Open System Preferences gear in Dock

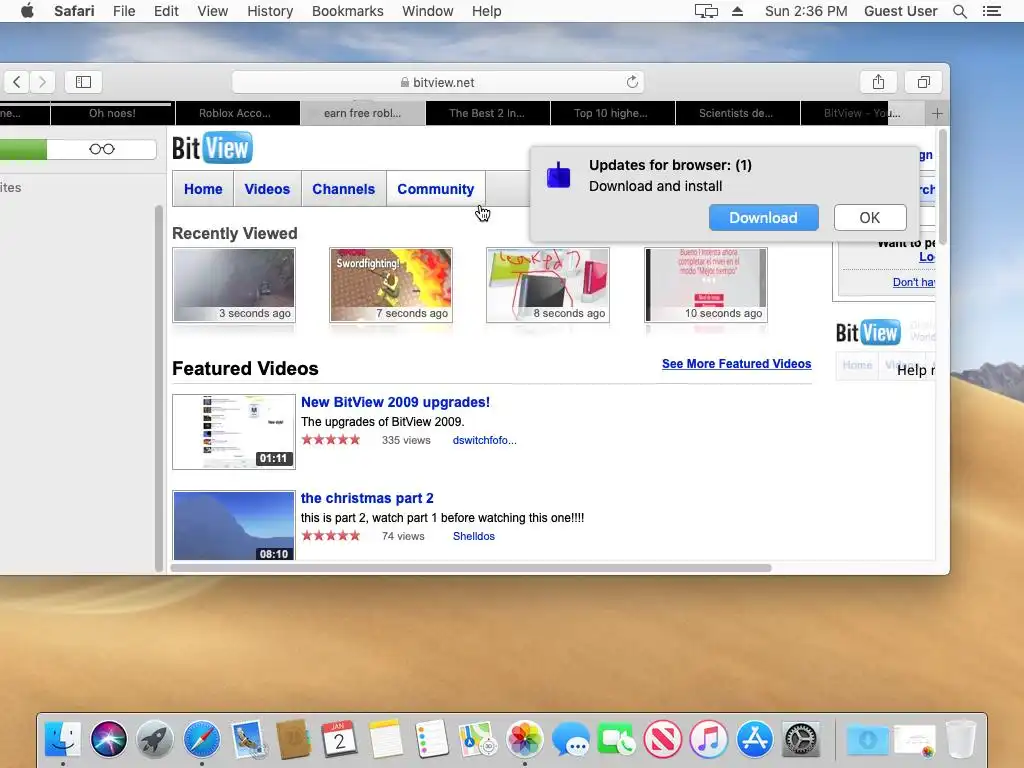[801, 739]
